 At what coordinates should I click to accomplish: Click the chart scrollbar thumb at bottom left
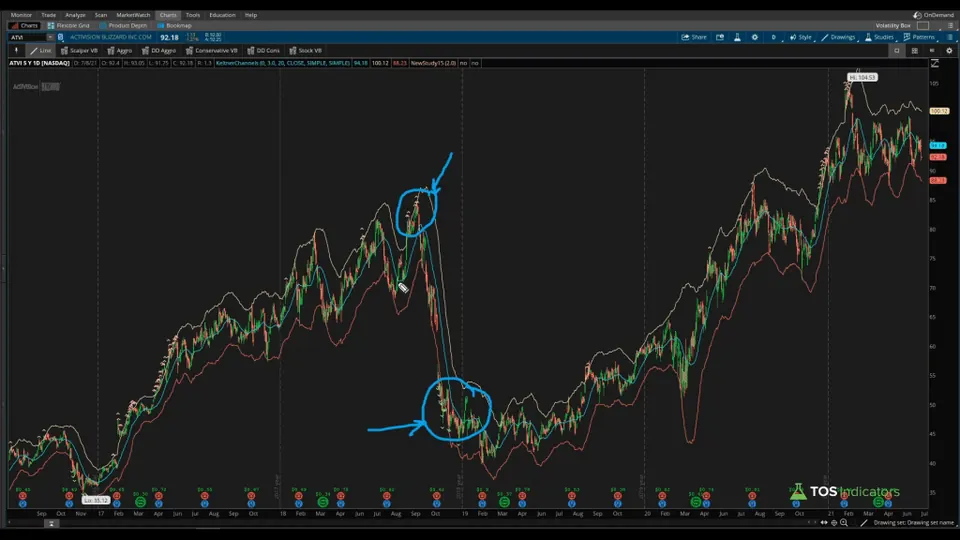tap(51, 523)
